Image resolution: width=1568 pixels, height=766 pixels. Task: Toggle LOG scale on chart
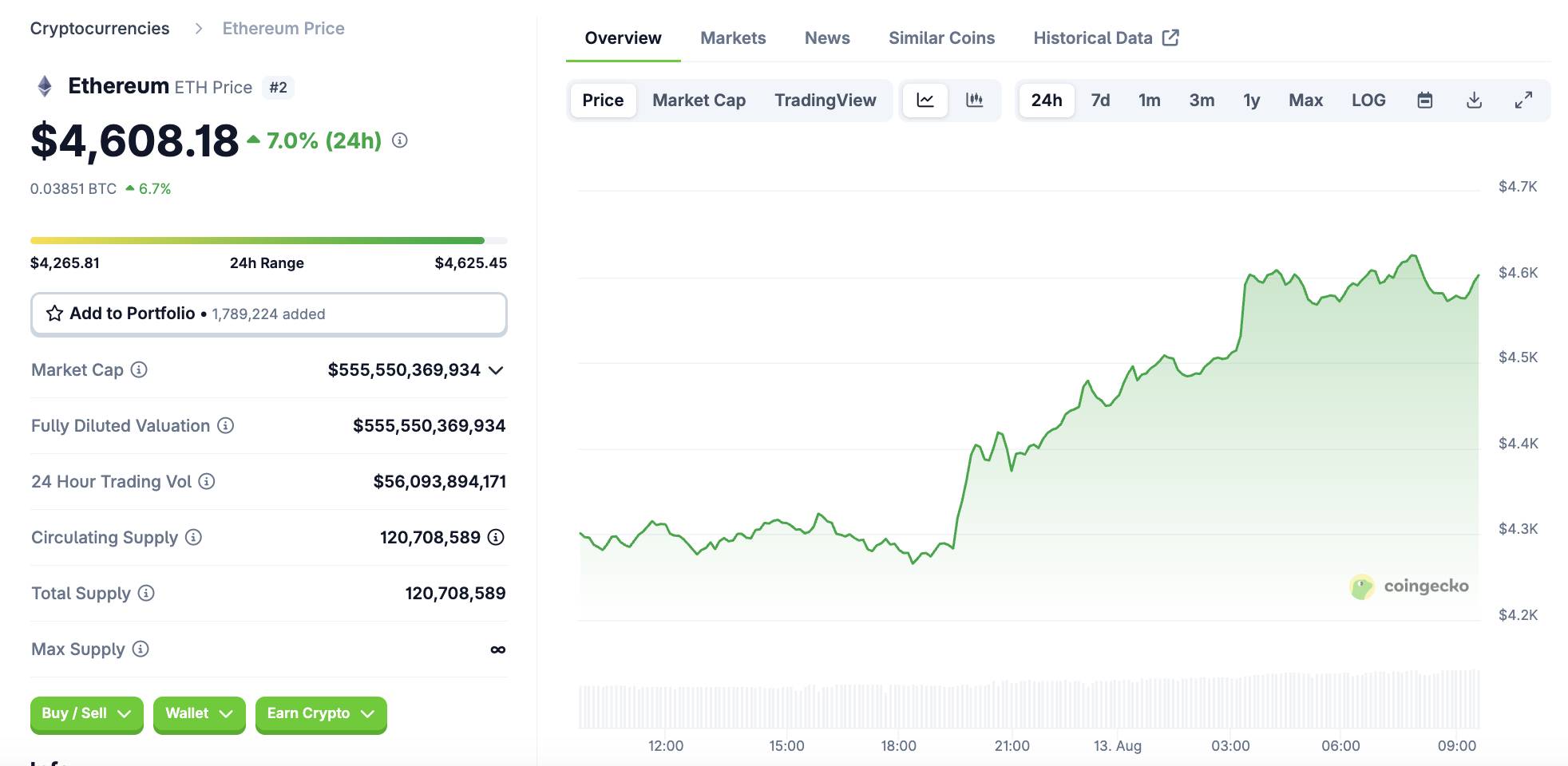coord(1368,101)
